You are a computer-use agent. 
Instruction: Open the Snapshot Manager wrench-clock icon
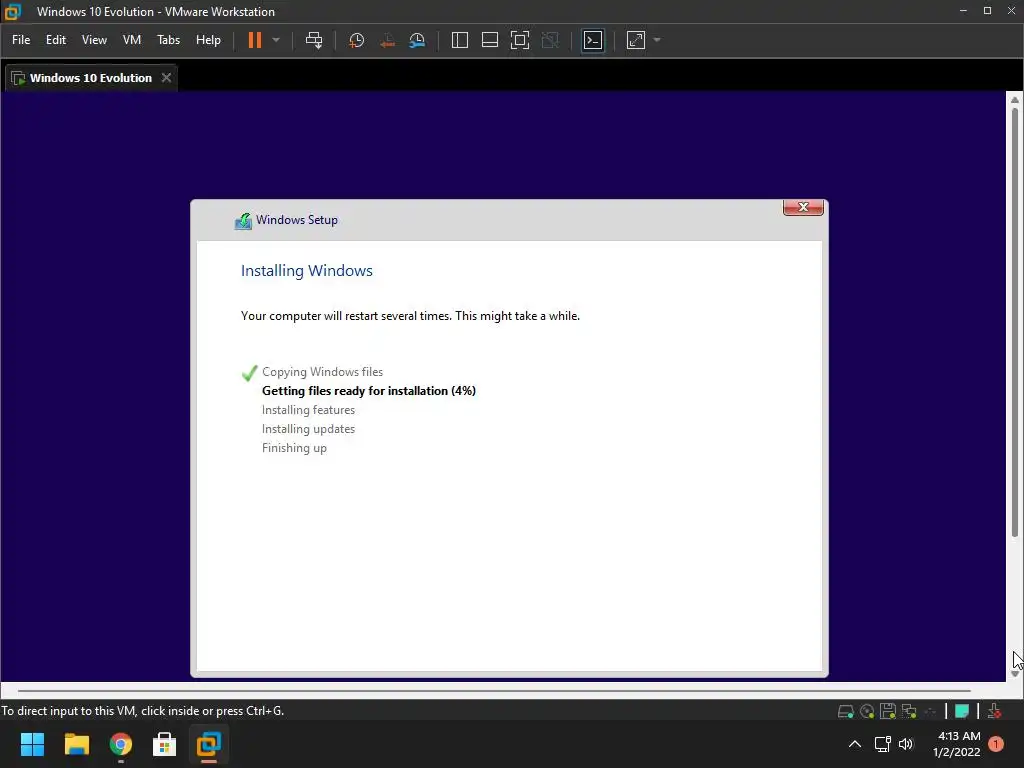click(417, 40)
